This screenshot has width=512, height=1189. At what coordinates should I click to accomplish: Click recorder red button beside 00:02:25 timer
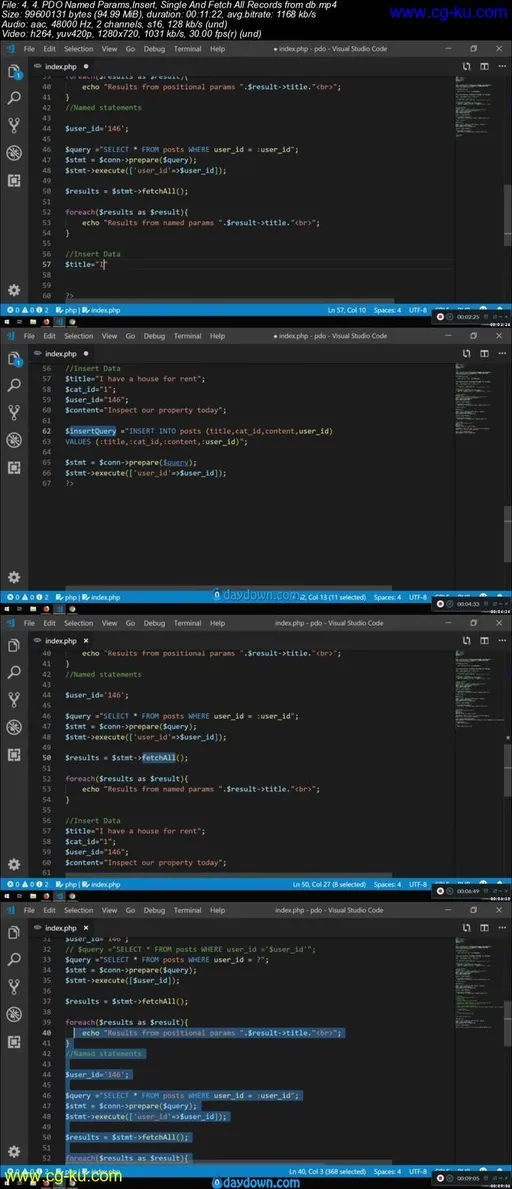440,317
